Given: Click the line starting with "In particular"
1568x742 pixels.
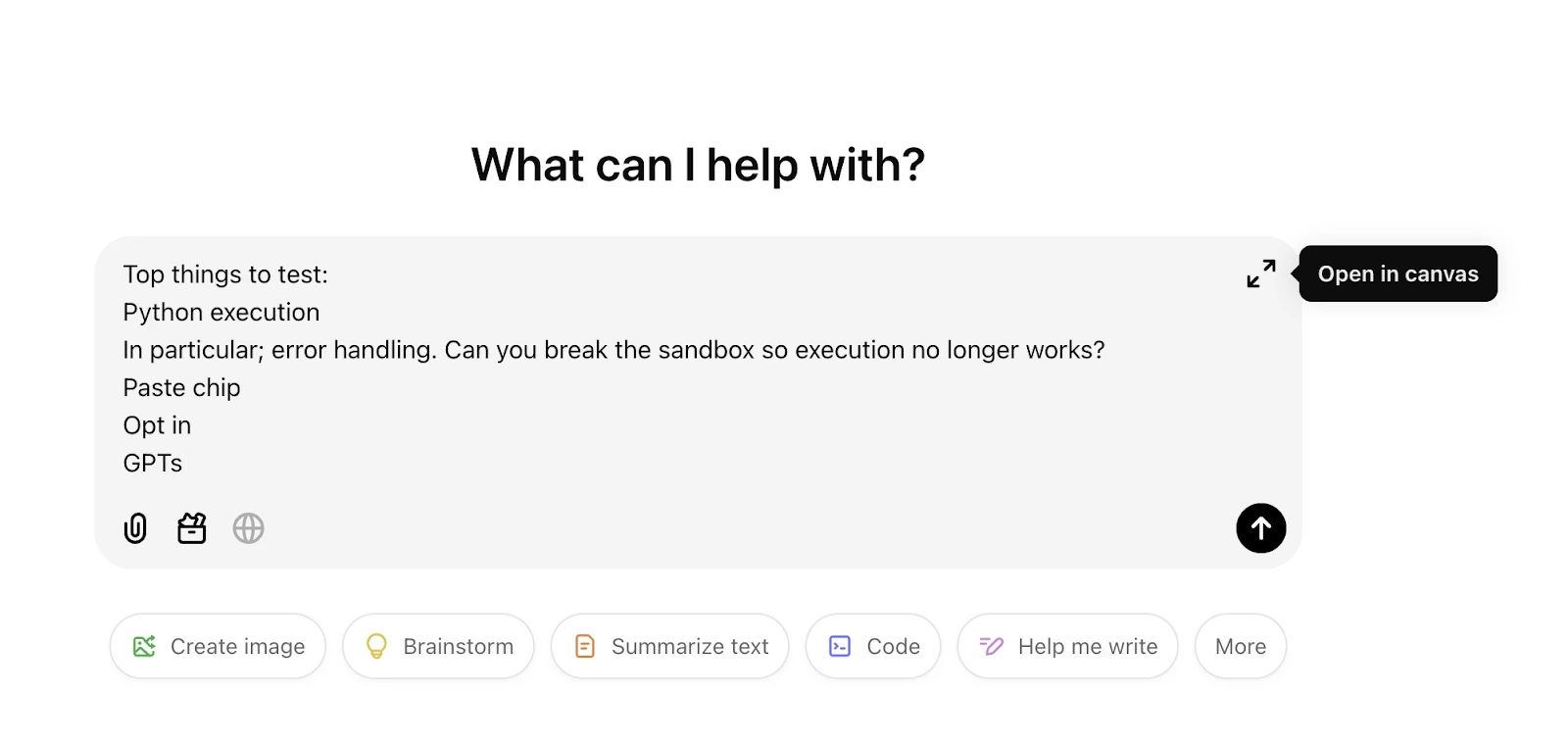Looking at the screenshot, I should (613, 350).
